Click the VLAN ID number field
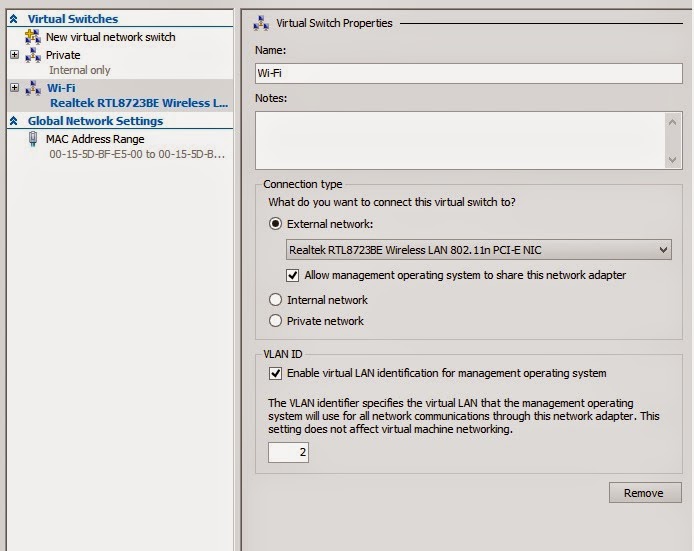This screenshot has height=551, width=694. (x=288, y=453)
